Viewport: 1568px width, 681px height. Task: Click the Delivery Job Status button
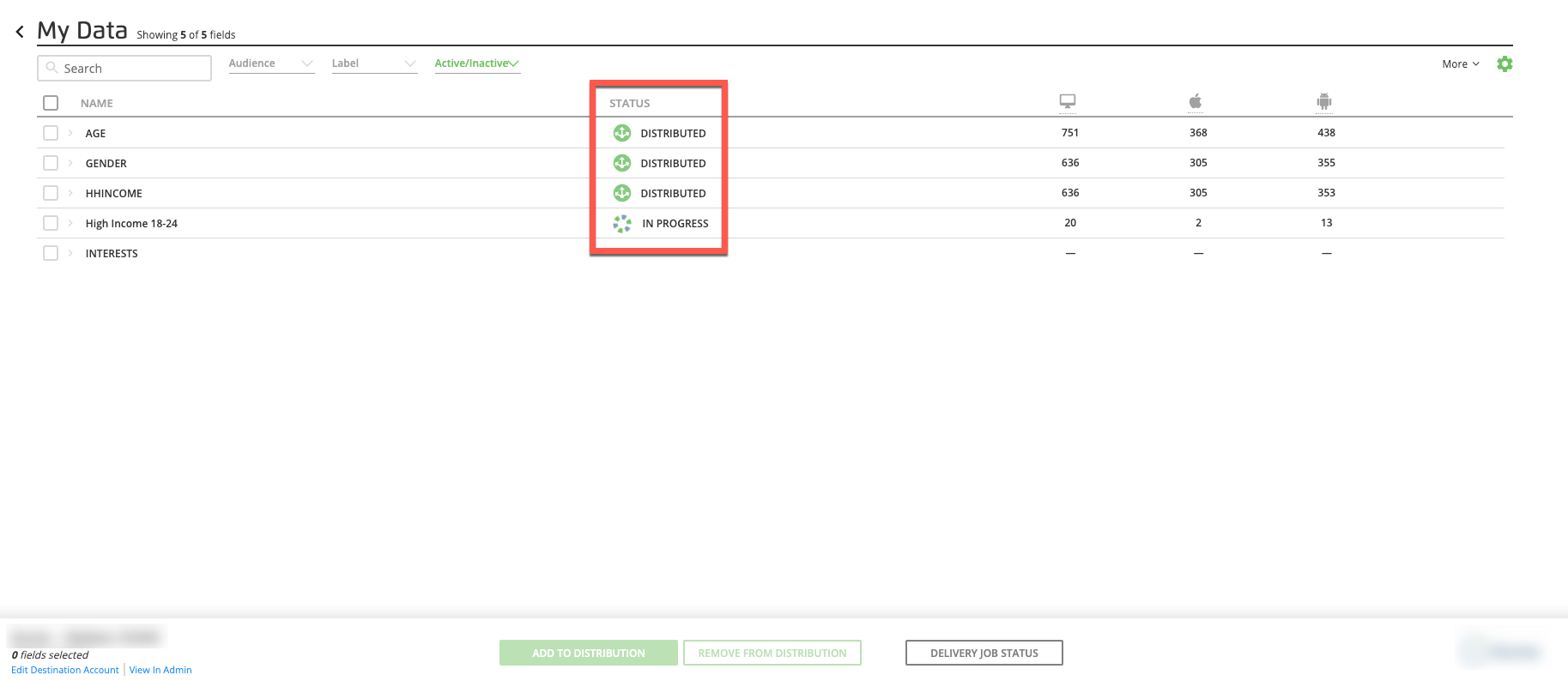(x=984, y=653)
